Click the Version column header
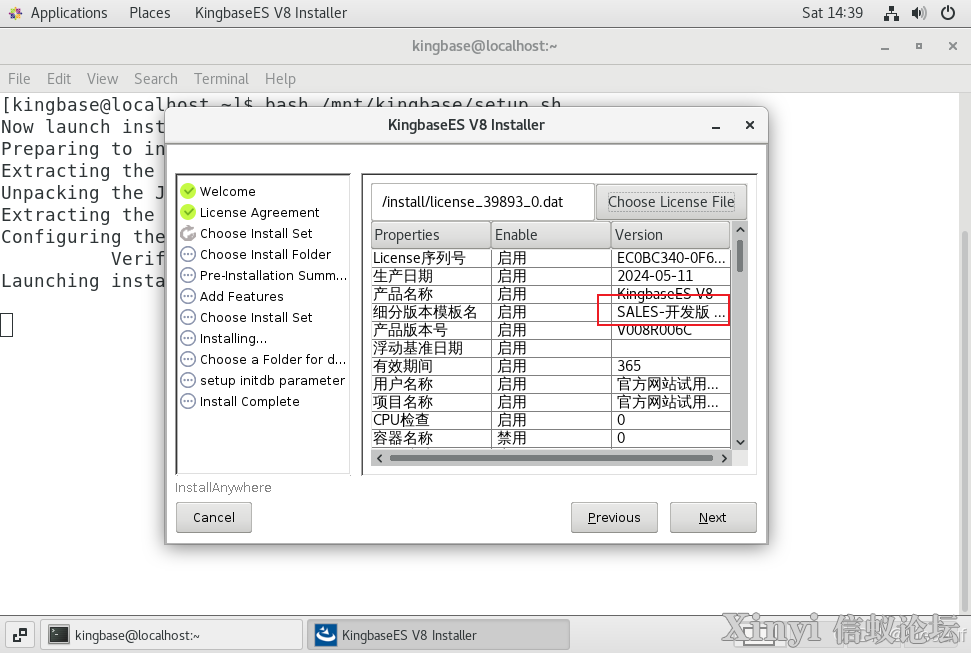 click(671, 235)
